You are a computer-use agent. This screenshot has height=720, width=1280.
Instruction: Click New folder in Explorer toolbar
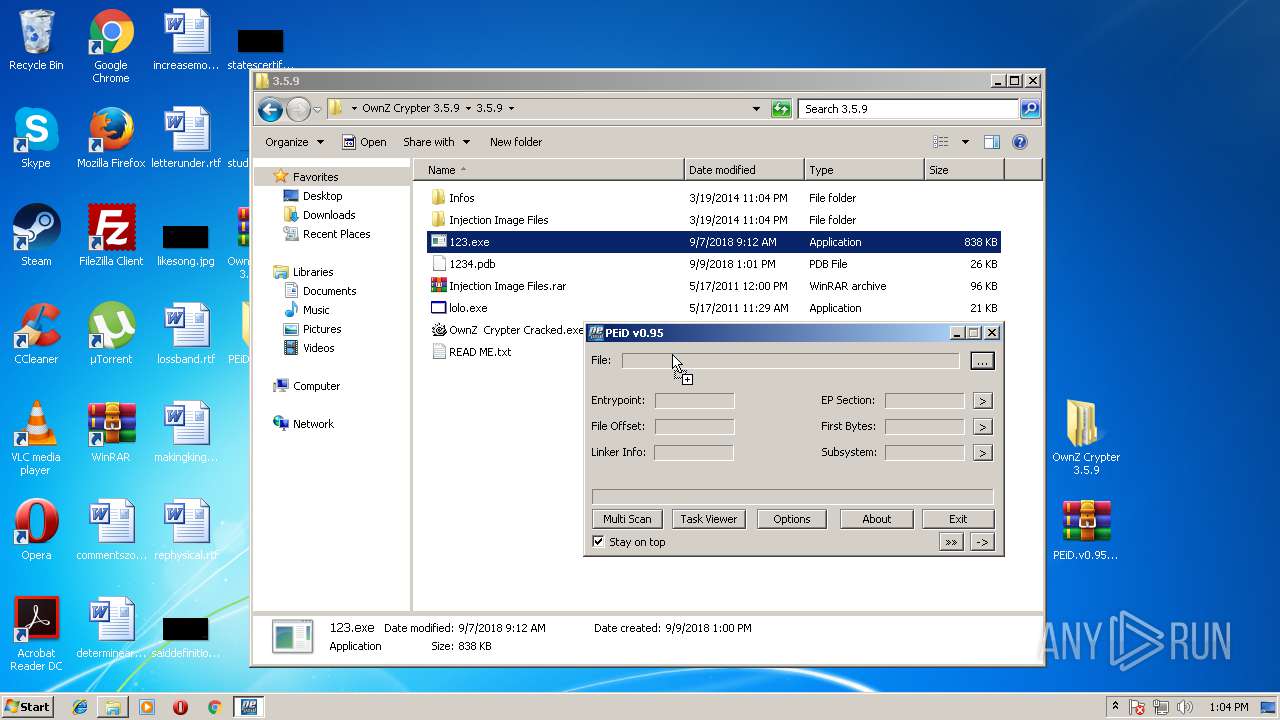click(516, 142)
